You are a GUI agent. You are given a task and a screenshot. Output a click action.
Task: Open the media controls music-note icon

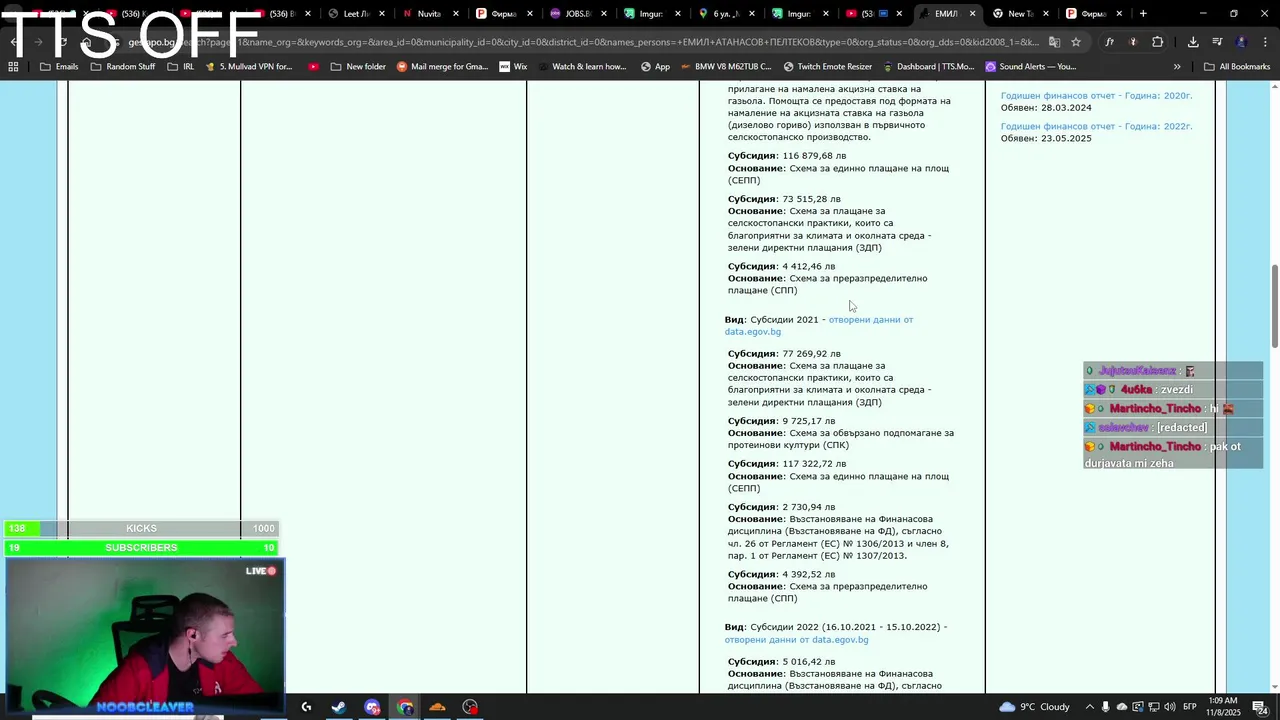(x=1217, y=42)
